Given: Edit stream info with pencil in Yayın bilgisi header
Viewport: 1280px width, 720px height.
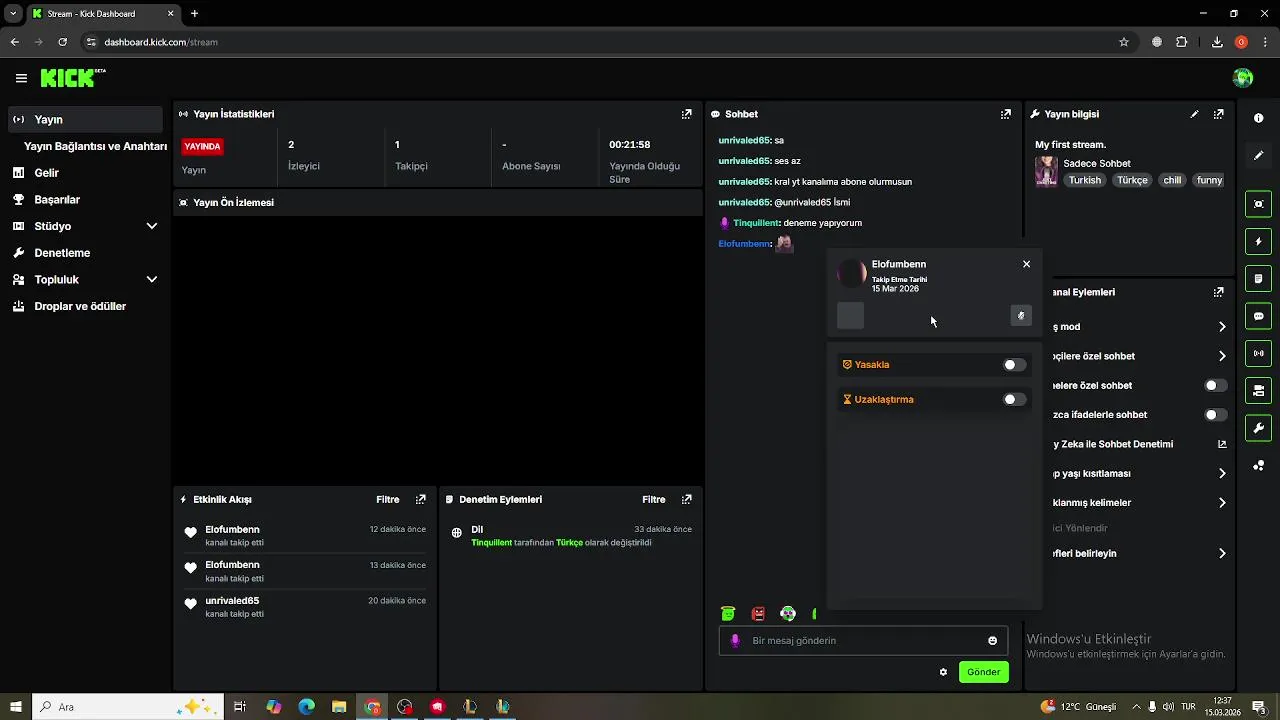Looking at the screenshot, I should 1194,114.
